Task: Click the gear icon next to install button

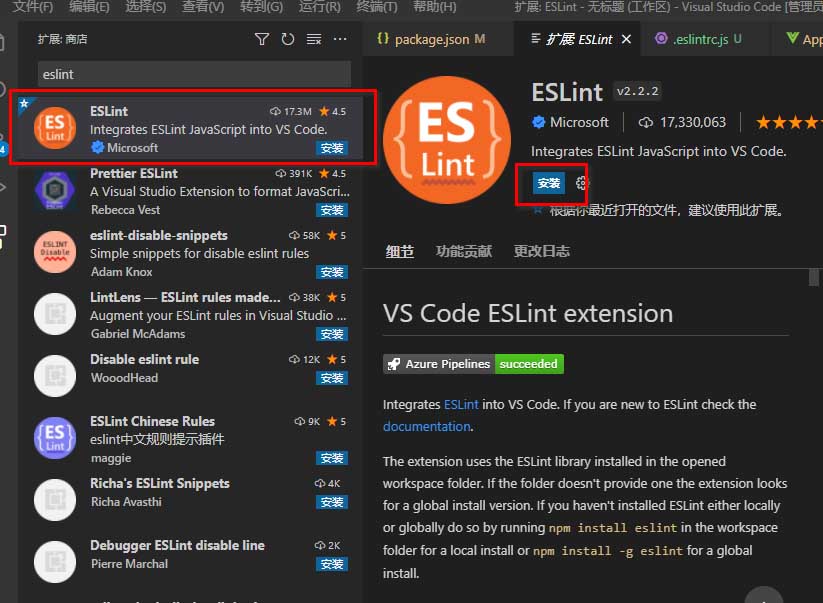Action: [x=584, y=183]
